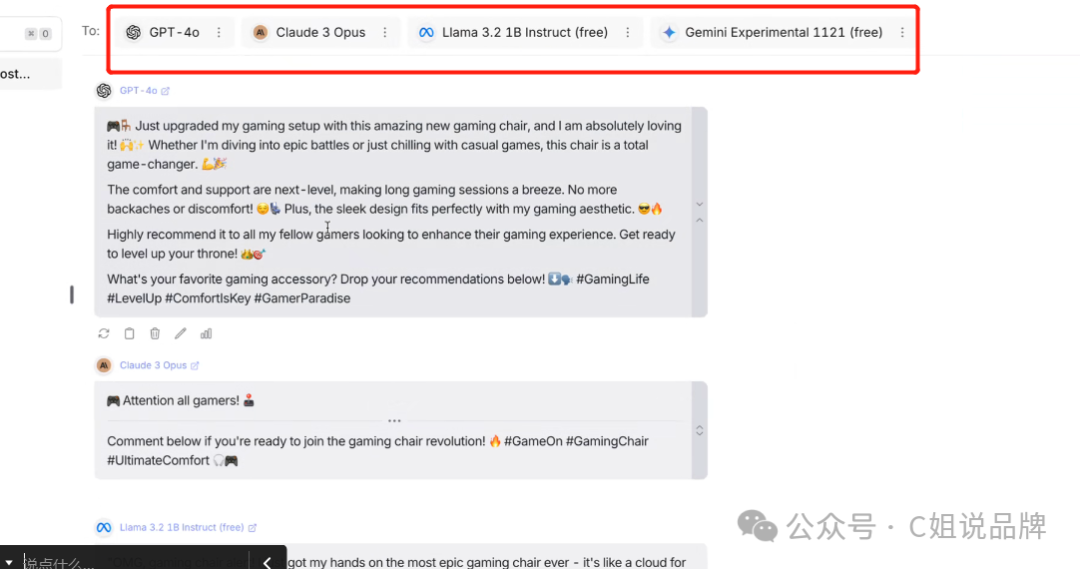Show stats for the GPT-4o response
Viewport: 1080px width, 569px height.
[x=206, y=333]
